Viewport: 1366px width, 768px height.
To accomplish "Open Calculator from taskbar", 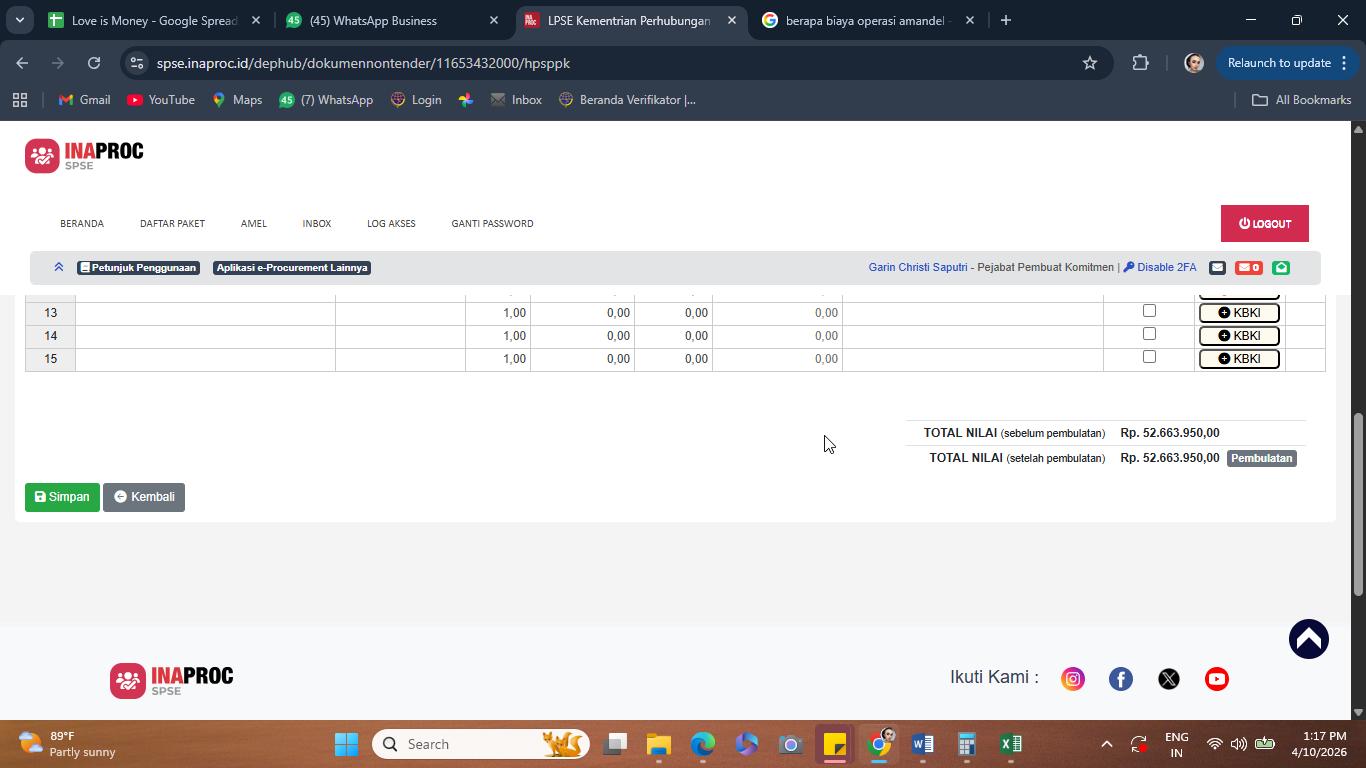I will pos(967,744).
